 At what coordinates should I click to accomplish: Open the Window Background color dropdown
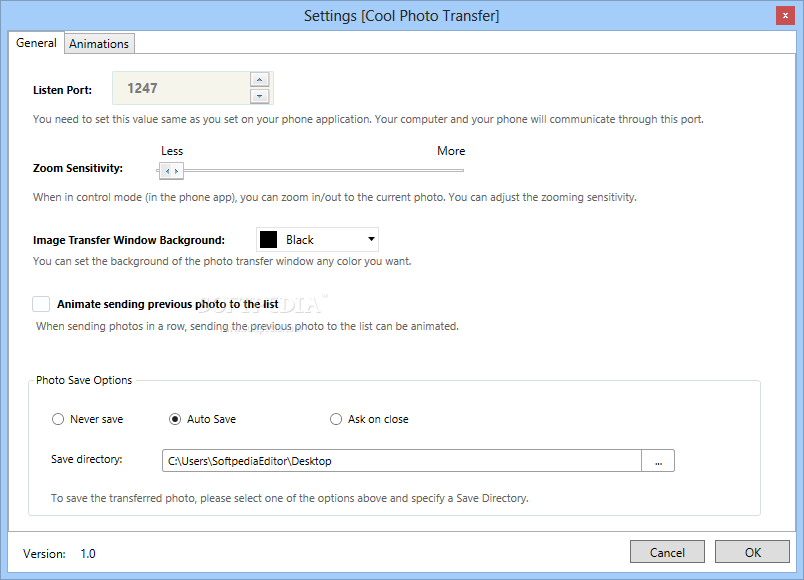[x=317, y=239]
